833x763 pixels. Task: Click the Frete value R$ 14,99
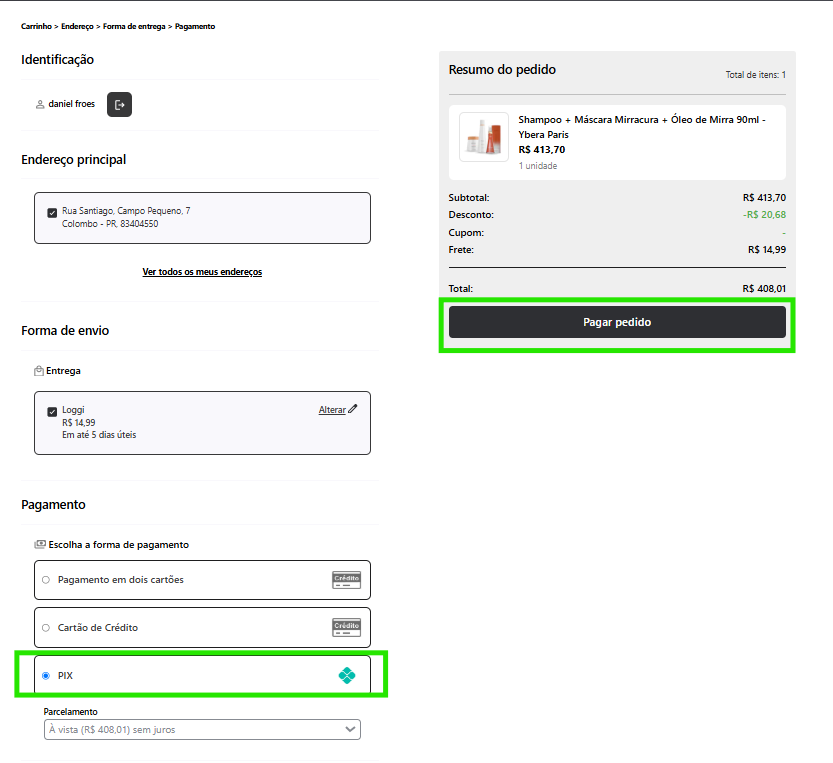tap(767, 250)
